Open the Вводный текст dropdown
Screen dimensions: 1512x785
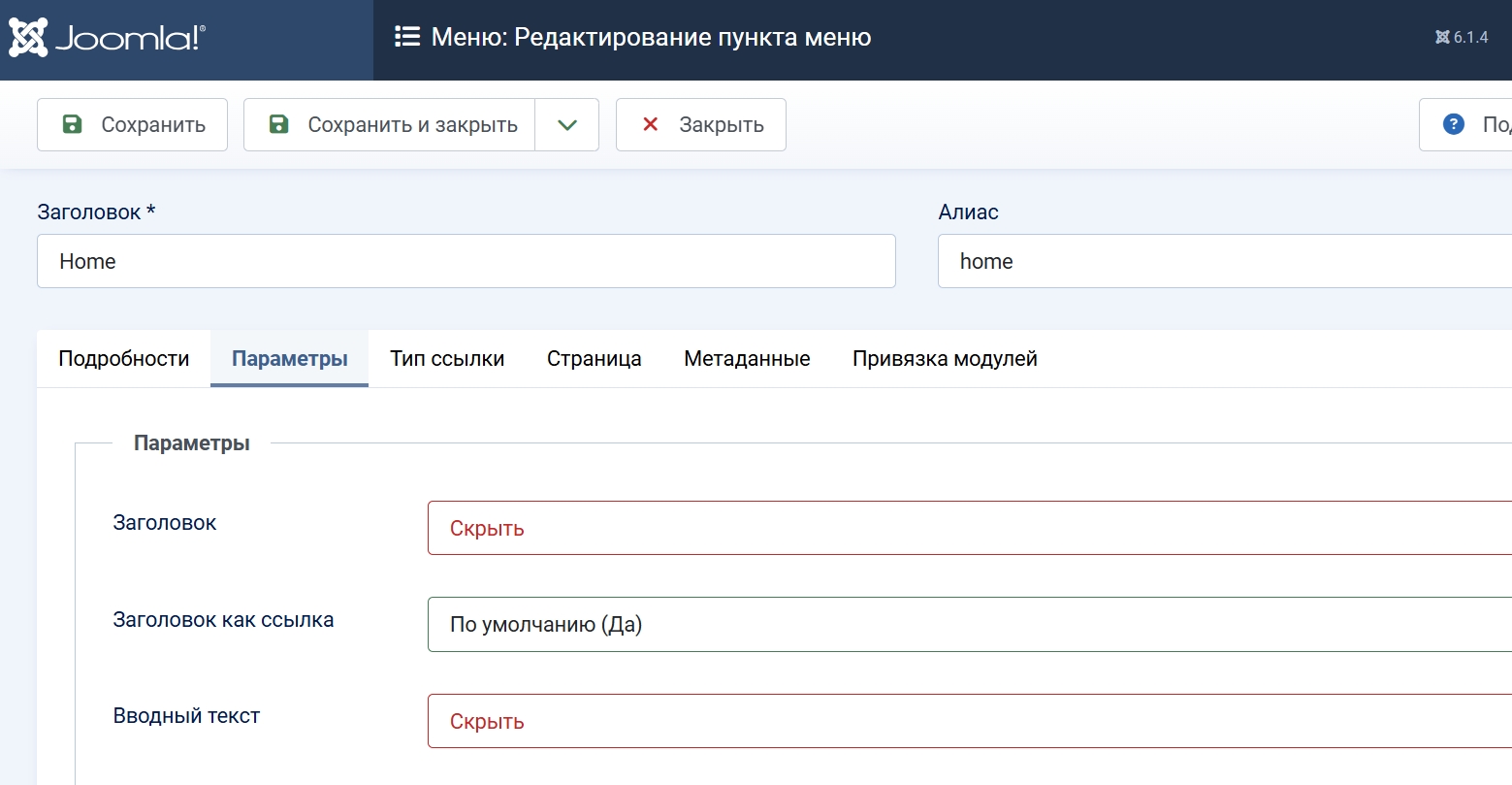(970, 721)
